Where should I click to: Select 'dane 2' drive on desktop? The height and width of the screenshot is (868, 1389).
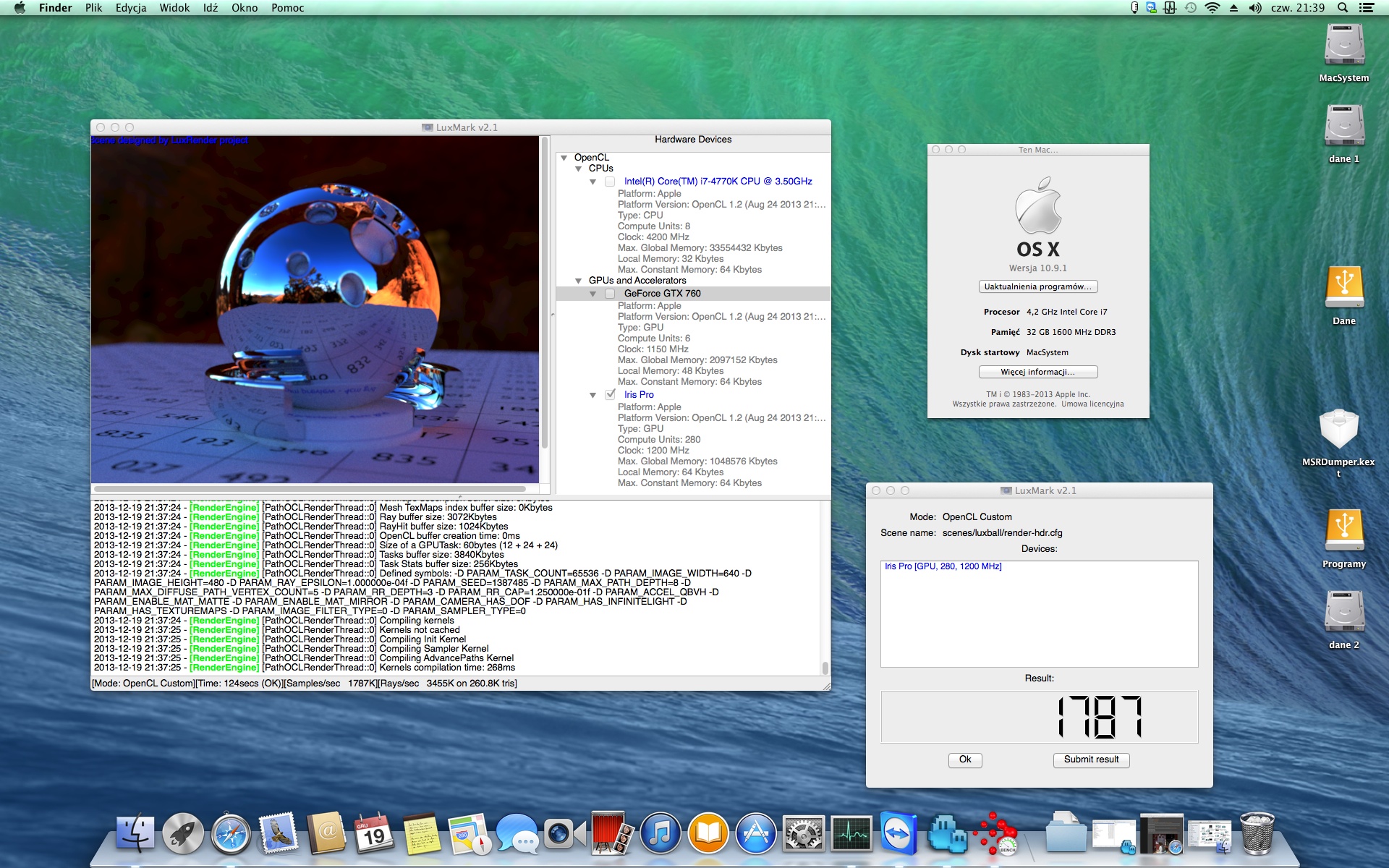tap(1344, 620)
